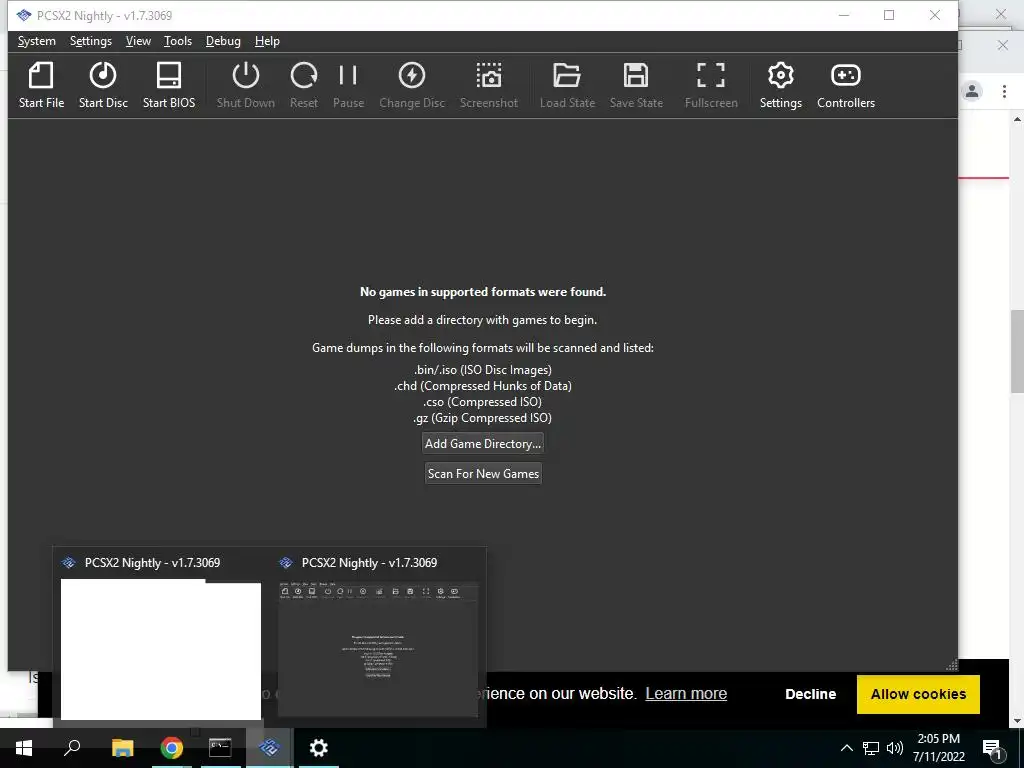The height and width of the screenshot is (768, 1024).
Task: Click the Start File toolbar icon
Action: [41, 85]
